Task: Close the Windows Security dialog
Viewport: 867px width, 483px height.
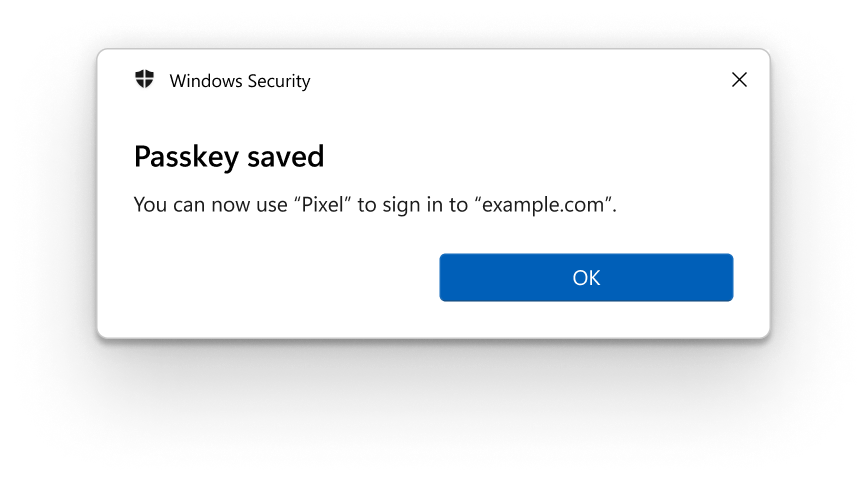Action: (739, 80)
